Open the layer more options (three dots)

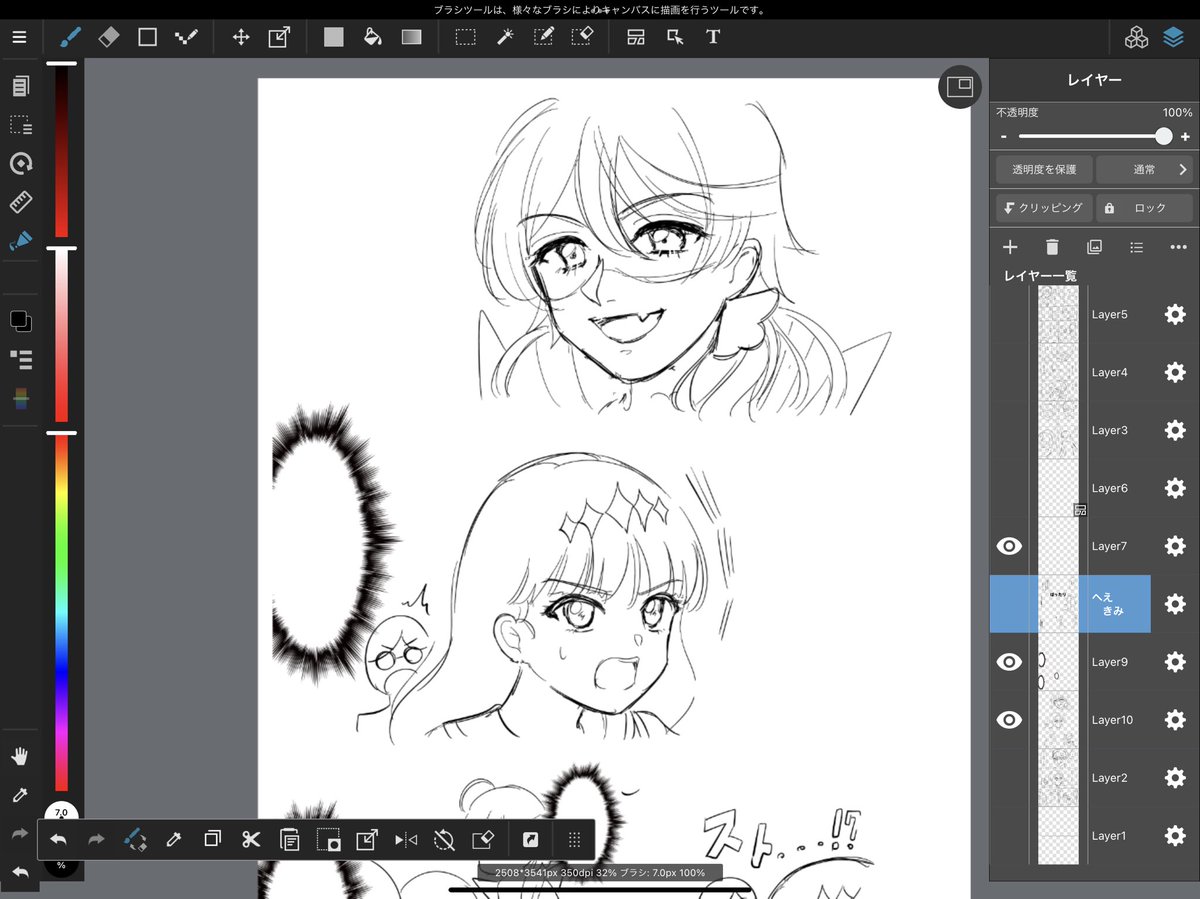pyautogui.click(x=1178, y=247)
